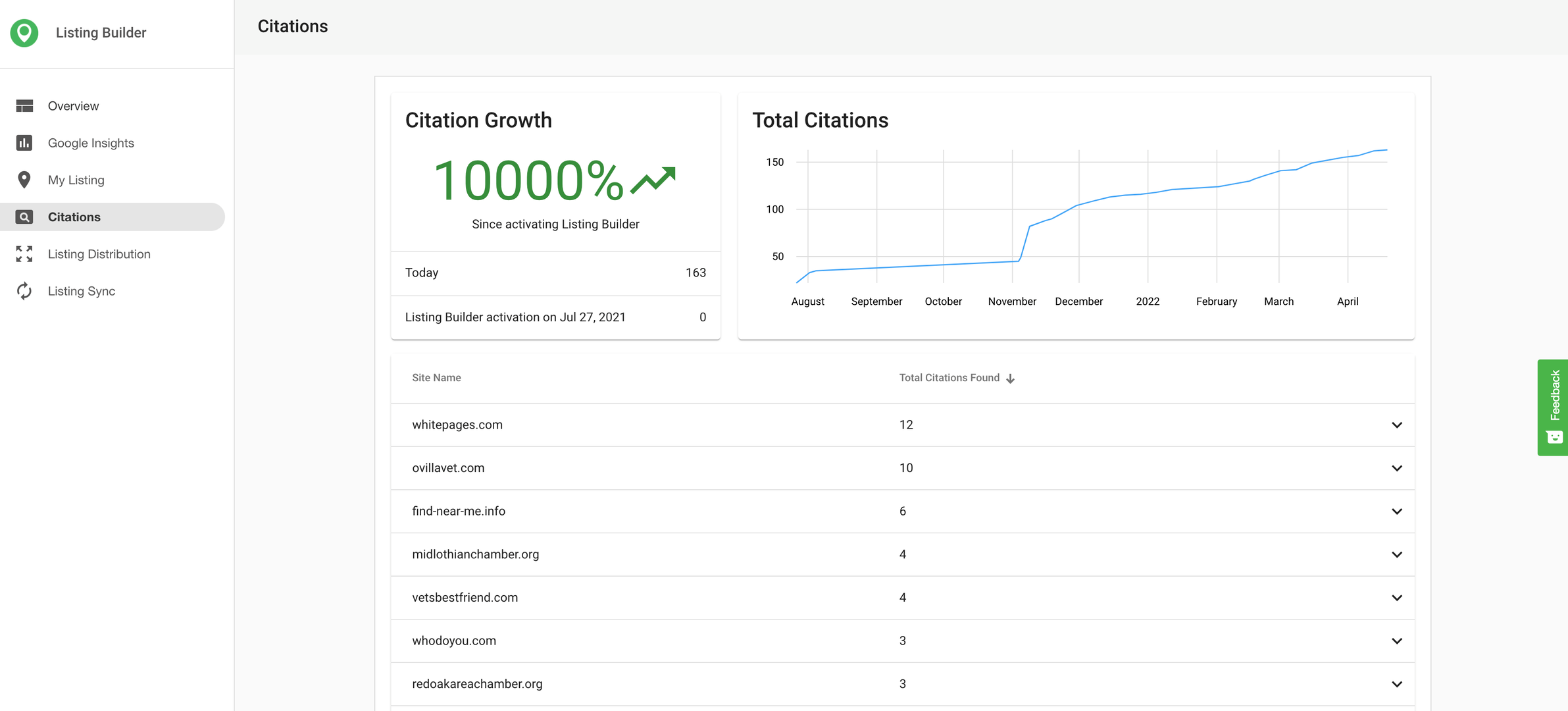Click the Overview sidebar icon
The width and height of the screenshot is (1568, 711).
(x=24, y=106)
